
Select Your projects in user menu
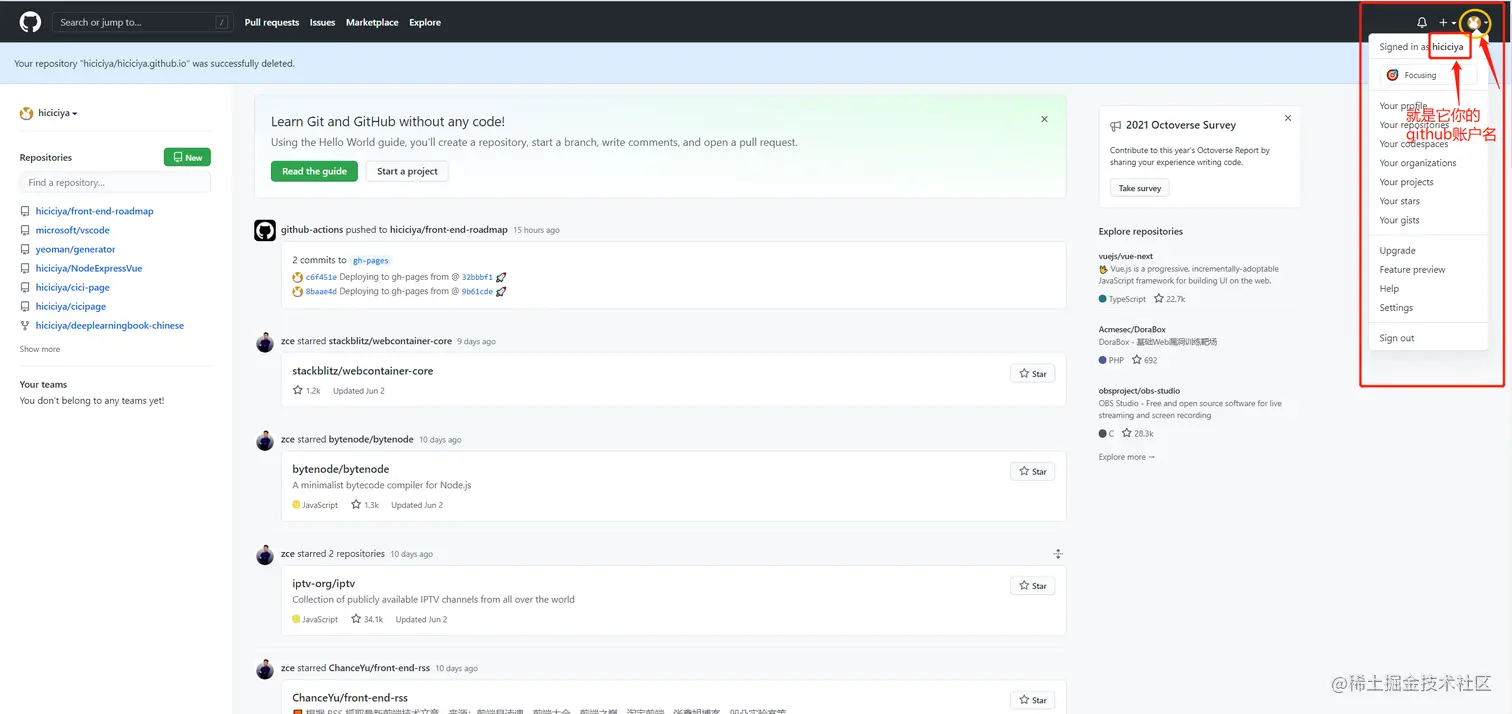1407,182
